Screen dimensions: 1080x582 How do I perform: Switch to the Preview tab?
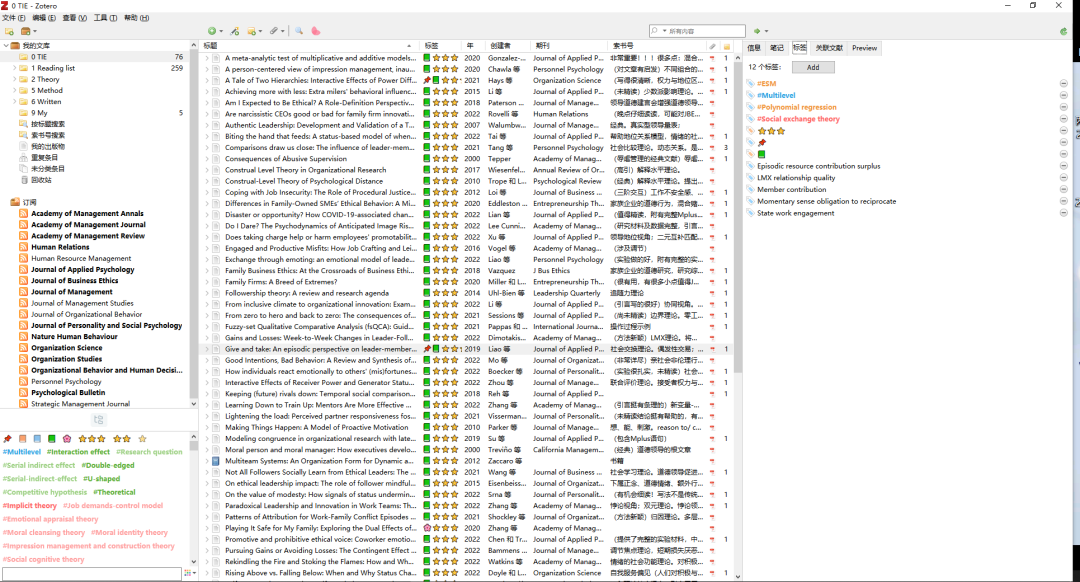(864, 48)
